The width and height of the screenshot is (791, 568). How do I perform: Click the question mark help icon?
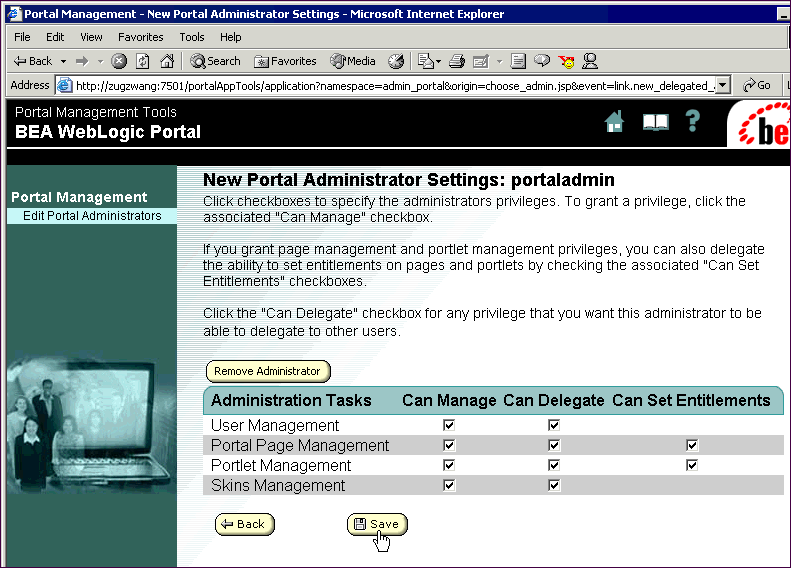pos(693,121)
